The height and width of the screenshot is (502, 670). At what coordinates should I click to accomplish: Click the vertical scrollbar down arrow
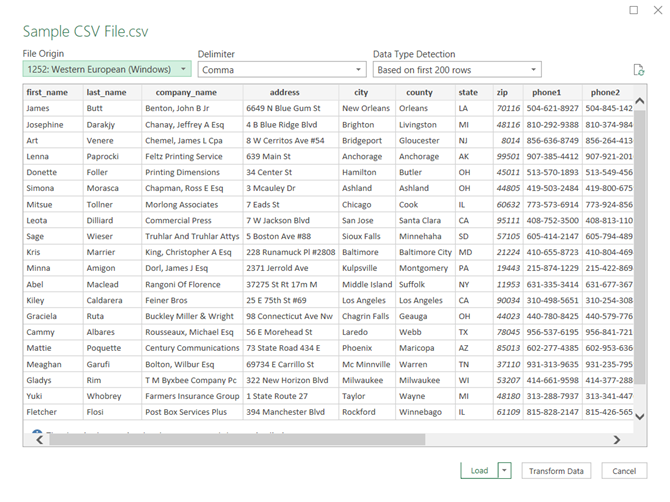640,417
